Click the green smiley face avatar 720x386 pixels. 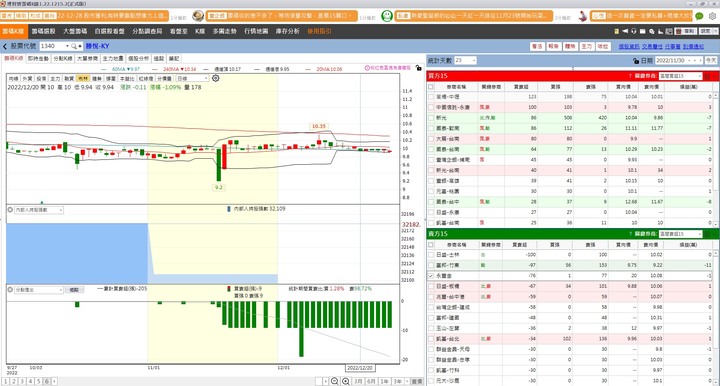(387, 16)
